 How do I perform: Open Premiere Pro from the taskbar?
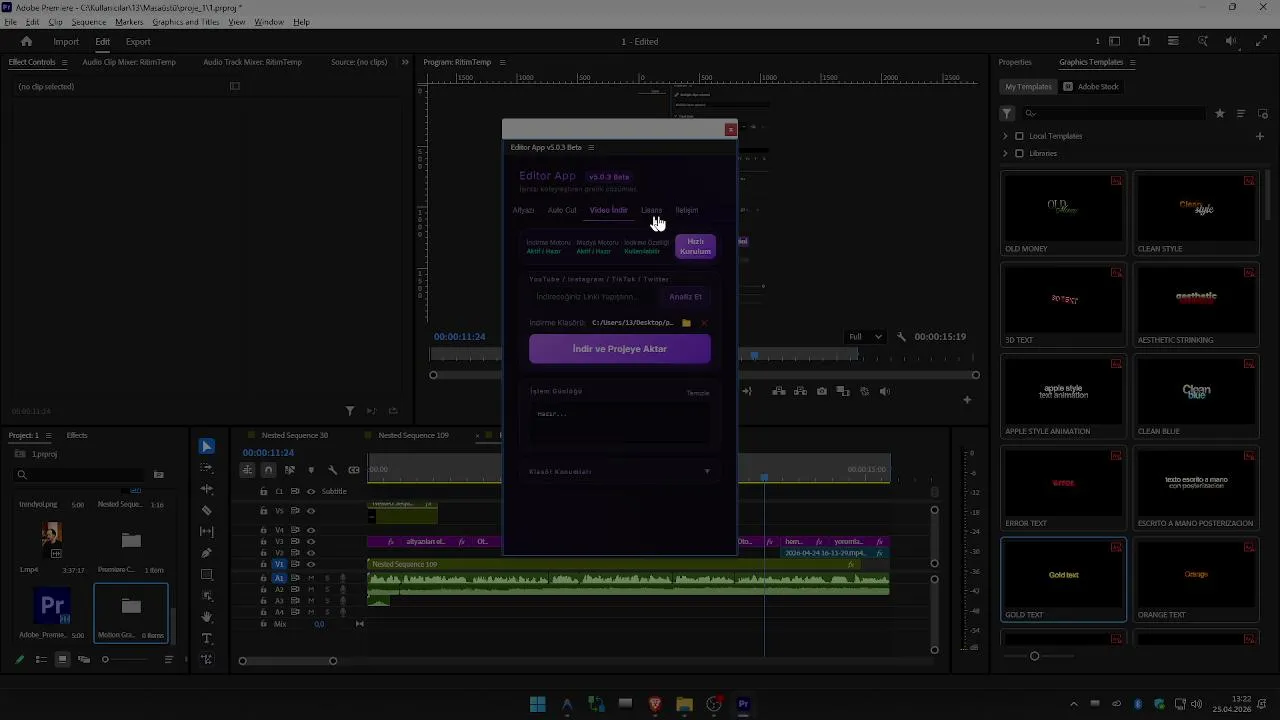click(743, 704)
